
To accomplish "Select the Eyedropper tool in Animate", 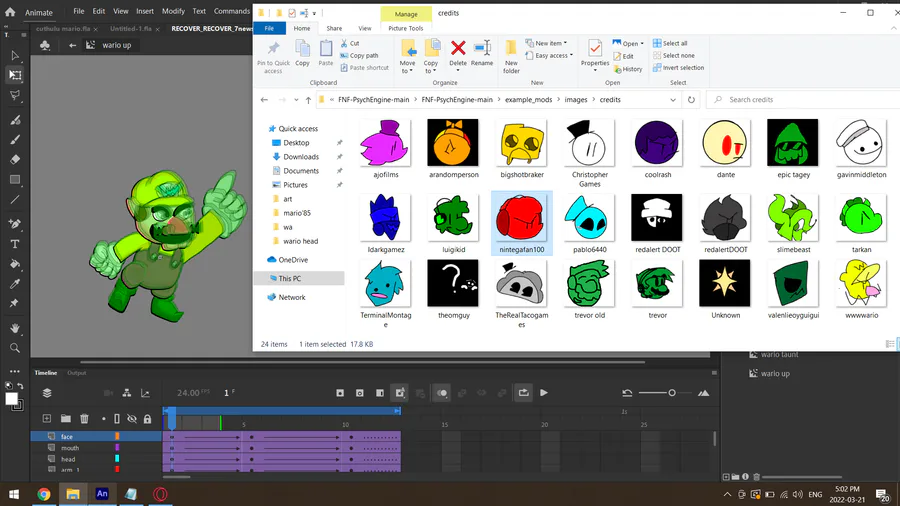I will click(x=15, y=284).
